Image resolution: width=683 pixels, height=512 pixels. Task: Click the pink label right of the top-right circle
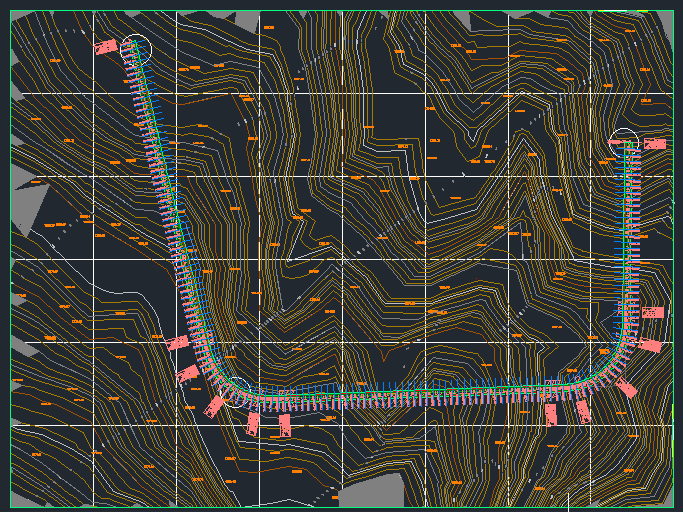(654, 144)
